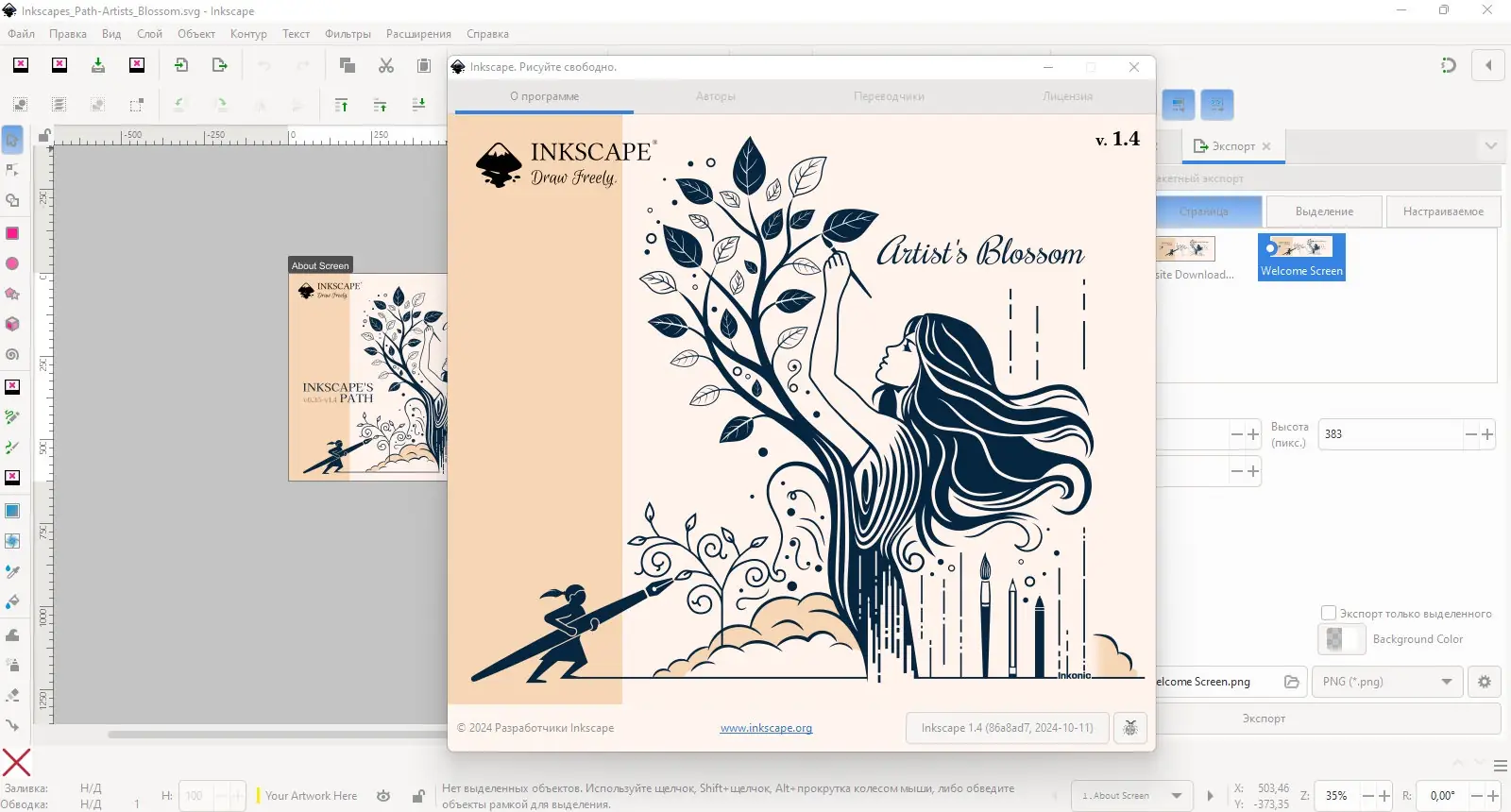Toggle layer visibility eye in status bar
Screen dimensions: 1511x812
(383, 796)
